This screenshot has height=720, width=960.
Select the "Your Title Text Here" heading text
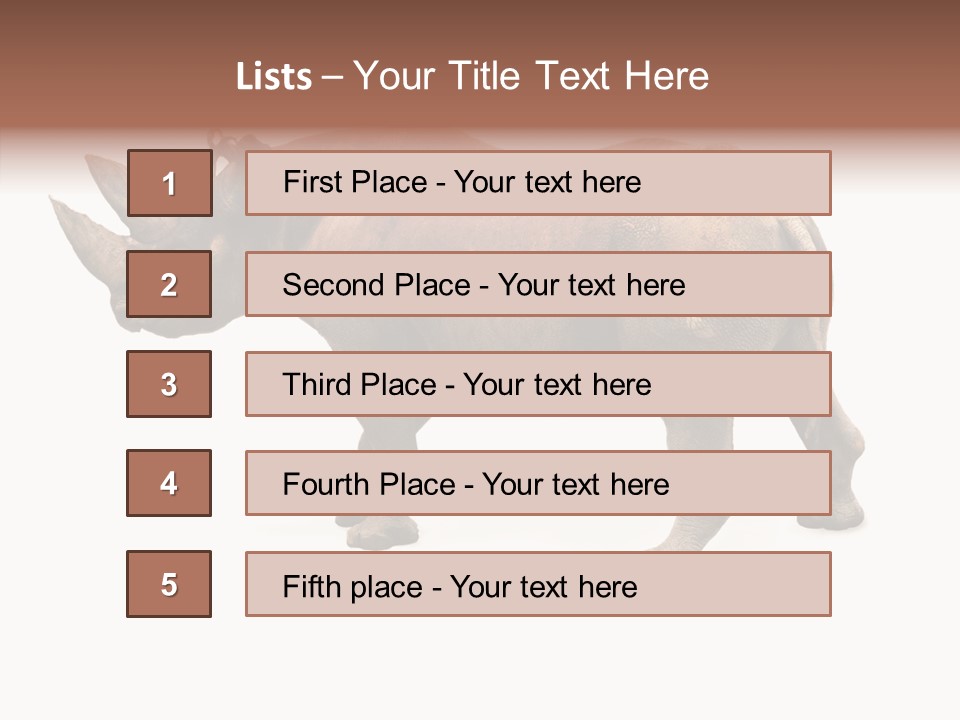(531, 77)
